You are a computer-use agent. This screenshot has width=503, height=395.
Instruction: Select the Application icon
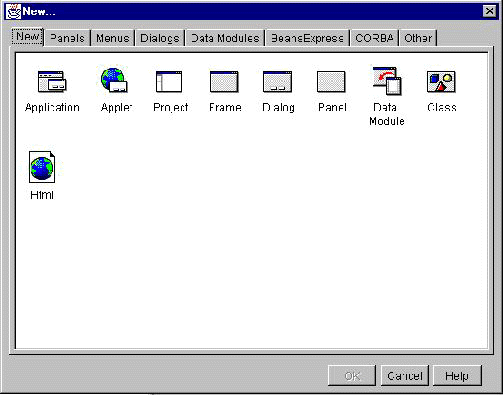point(52,82)
